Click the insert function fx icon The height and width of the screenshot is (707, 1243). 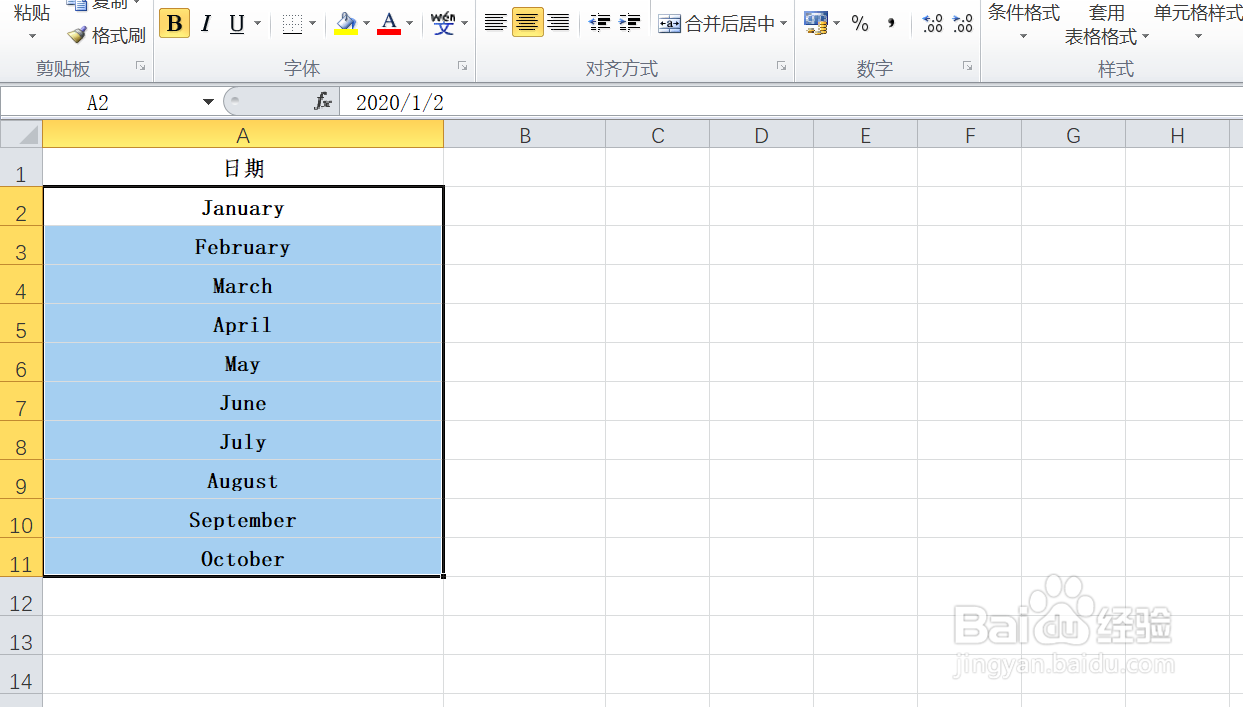pyautogui.click(x=323, y=102)
